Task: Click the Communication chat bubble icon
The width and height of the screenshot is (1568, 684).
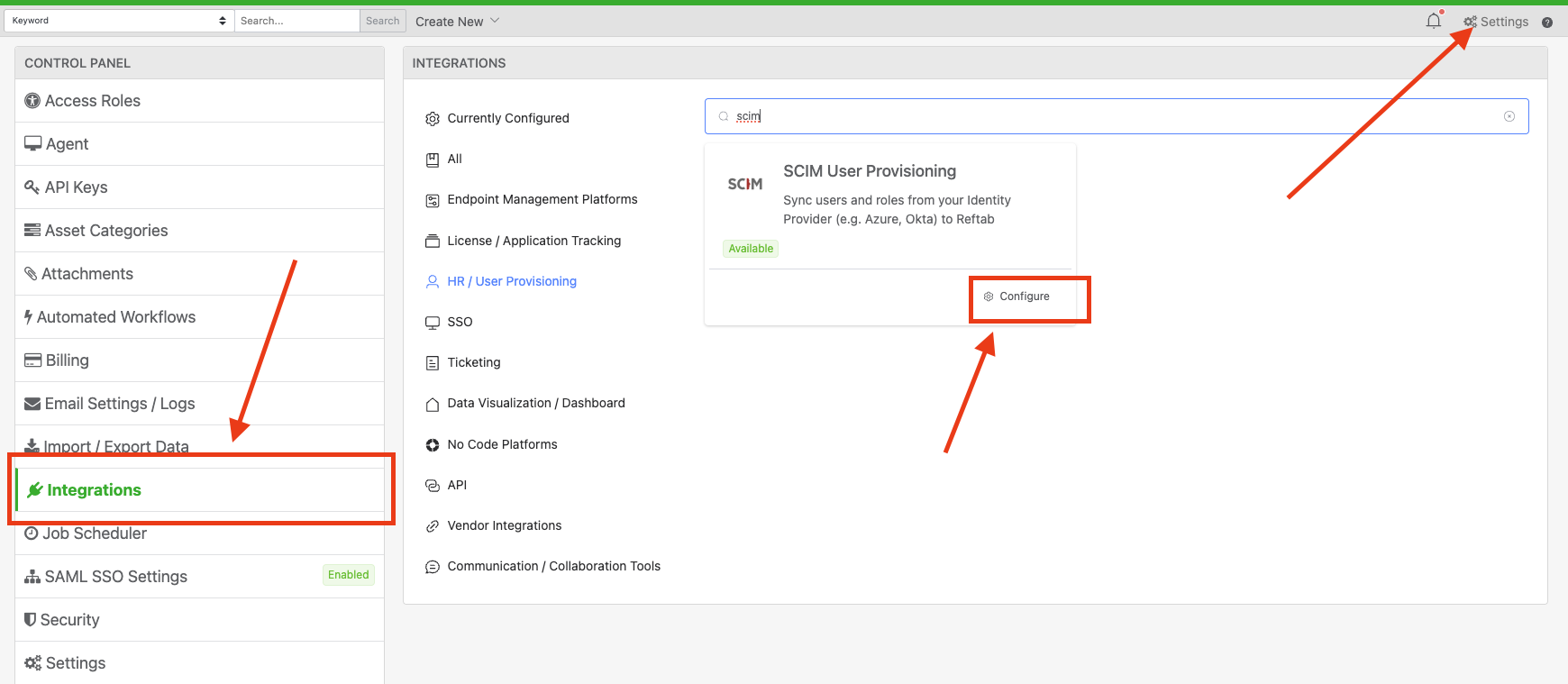Action: tap(433, 567)
